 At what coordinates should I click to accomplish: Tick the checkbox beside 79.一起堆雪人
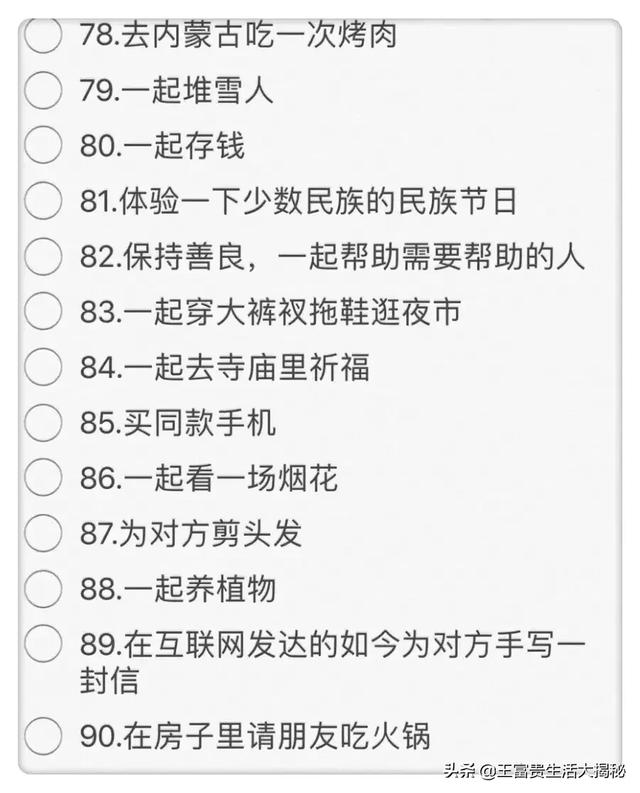[x=43, y=92]
